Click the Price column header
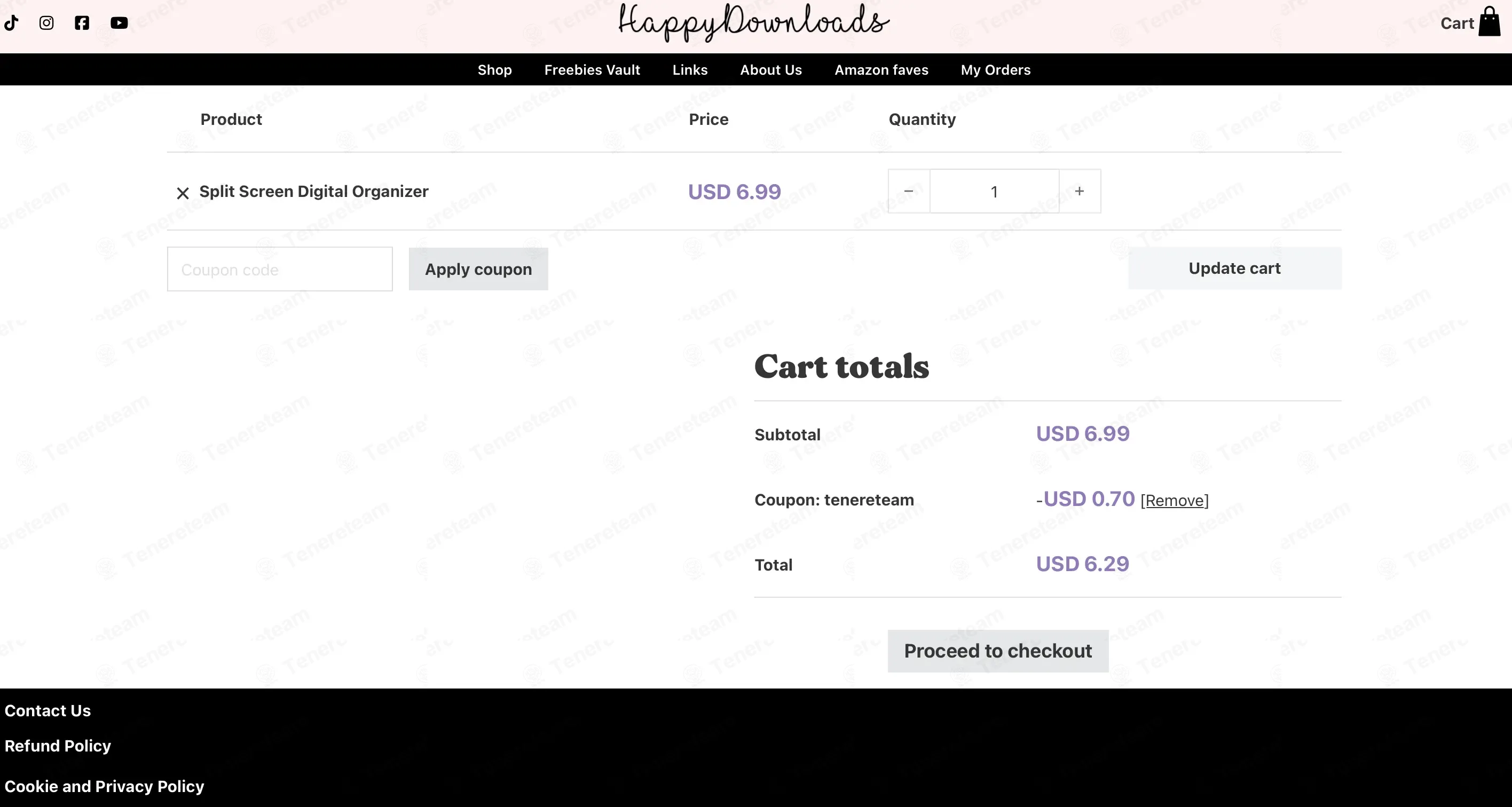1512x807 pixels. pyautogui.click(x=708, y=119)
